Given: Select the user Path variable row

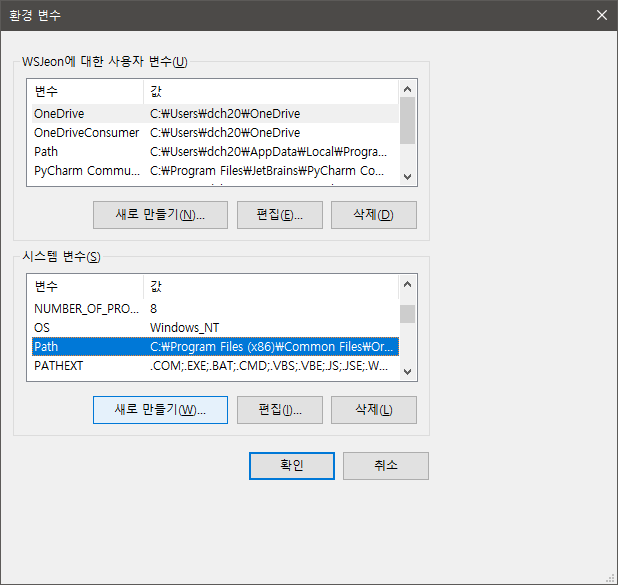Looking at the screenshot, I should tap(215, 151).
